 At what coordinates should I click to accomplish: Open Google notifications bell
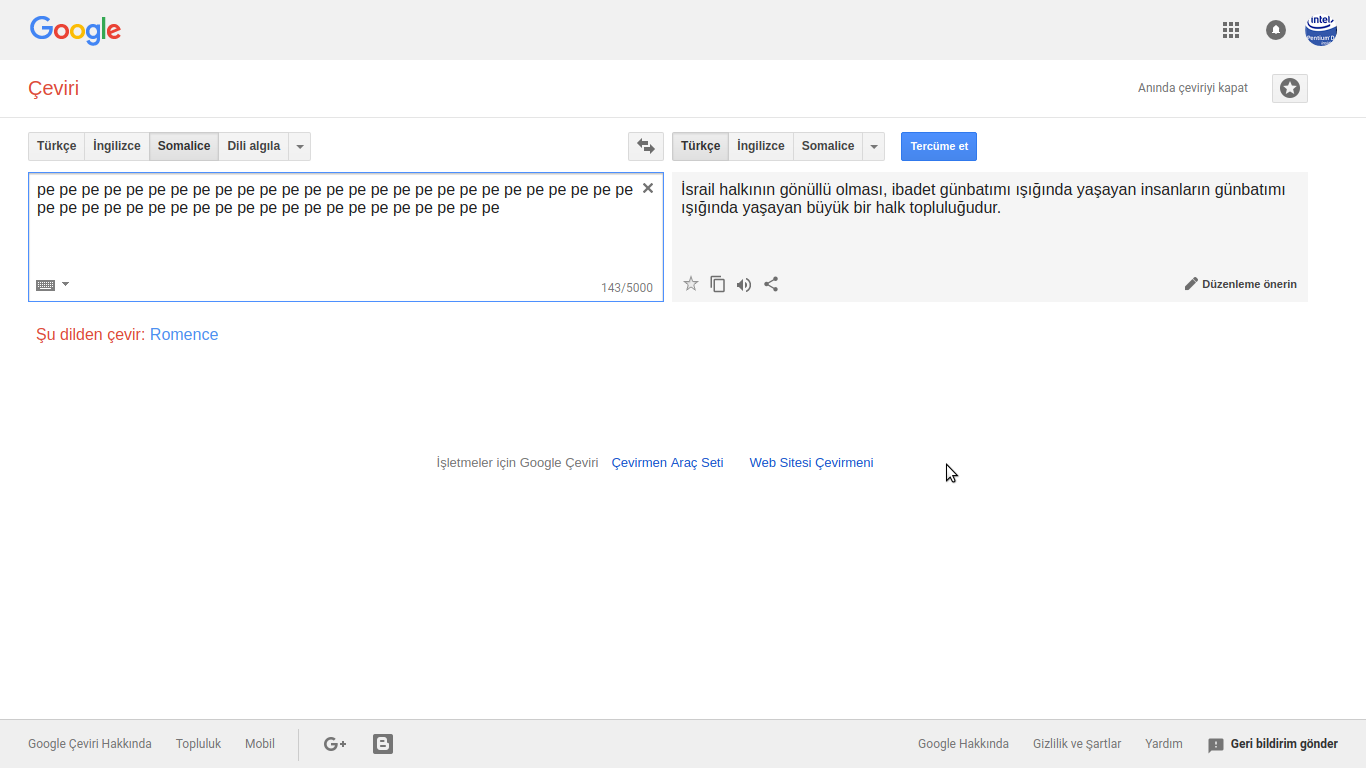tap(1276, 30)
